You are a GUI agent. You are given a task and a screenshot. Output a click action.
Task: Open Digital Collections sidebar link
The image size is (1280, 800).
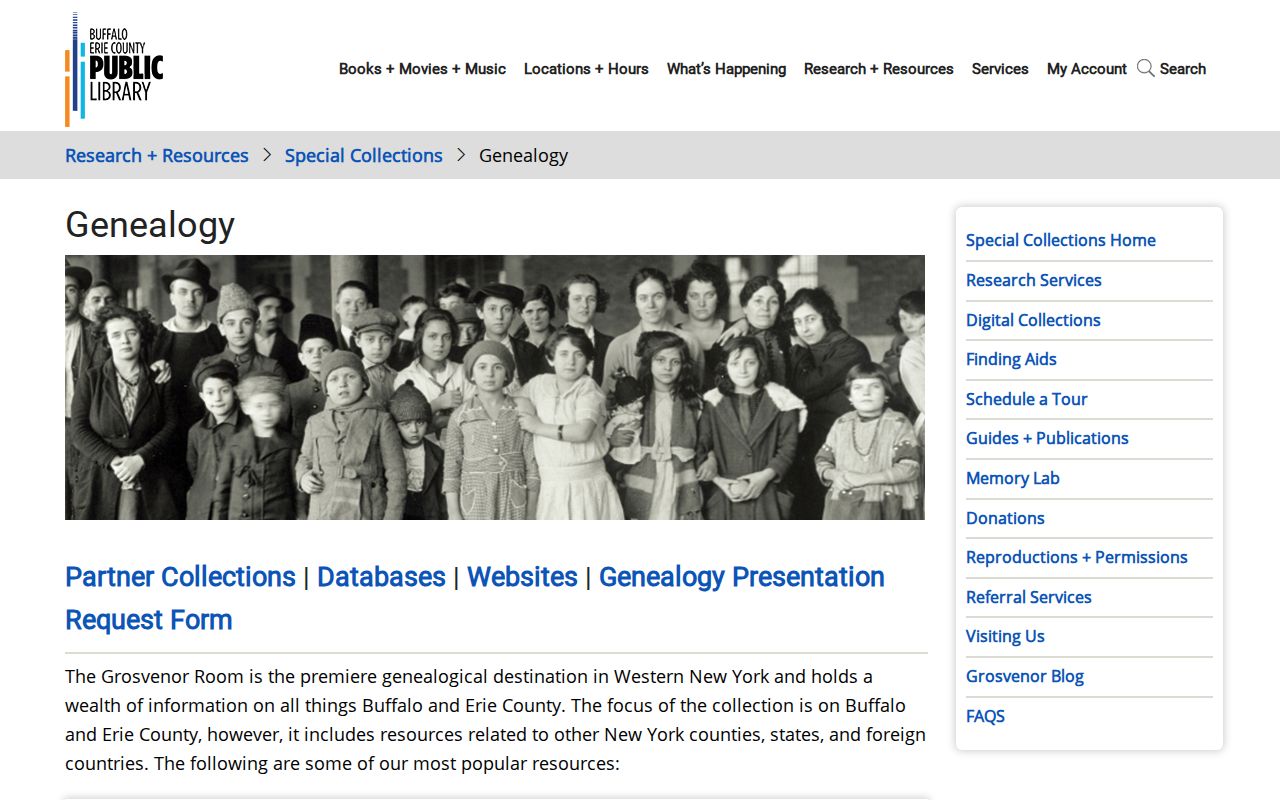[x=1033, y=320]
